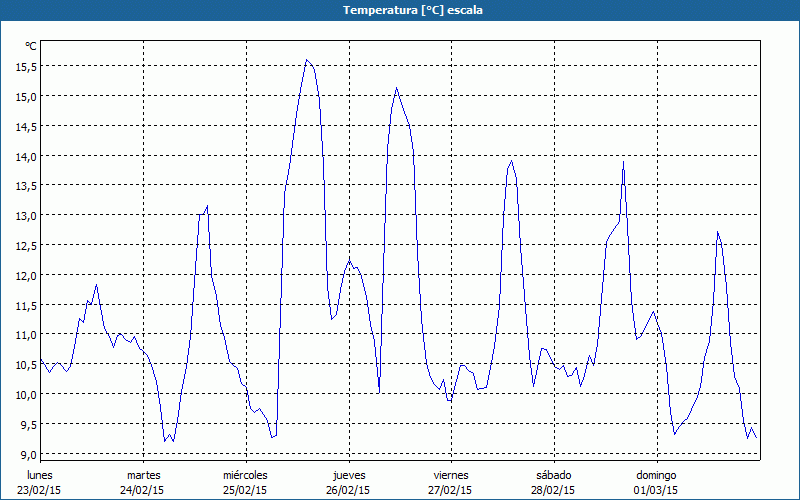Click the 'viernes' day label
This screenshot has height=500, width=800.
click(x=451, y=475)
